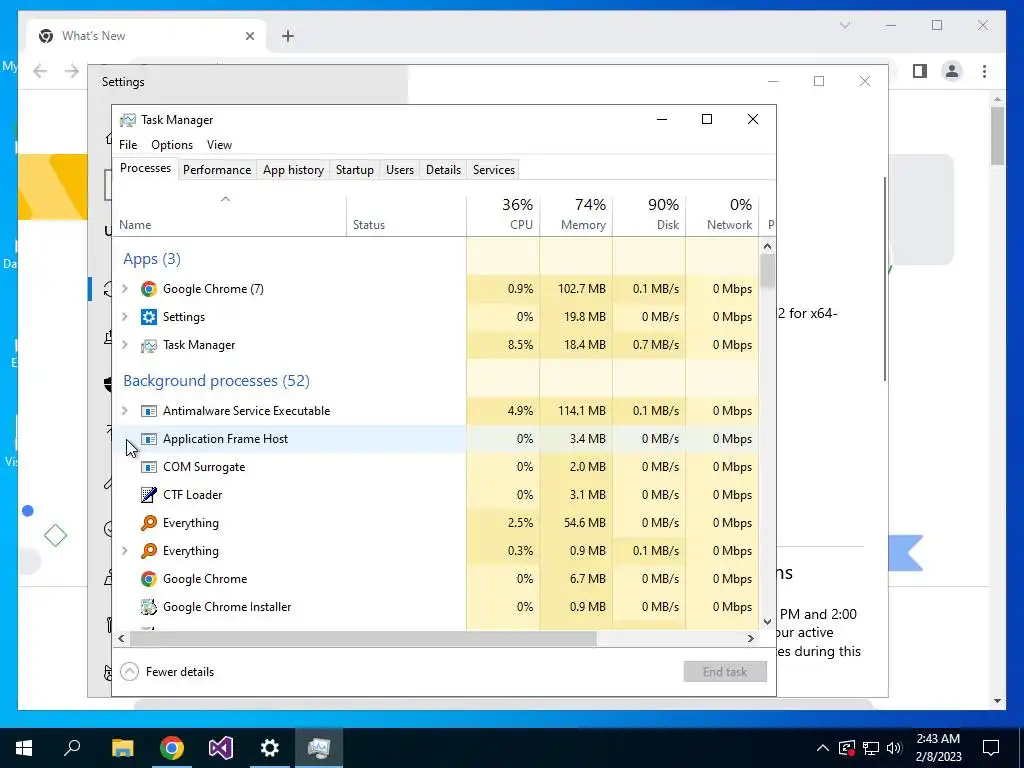This screenshot has height=768, width=1024.
Task: Open the File menu in Task Manager
Action: point(128,145)
